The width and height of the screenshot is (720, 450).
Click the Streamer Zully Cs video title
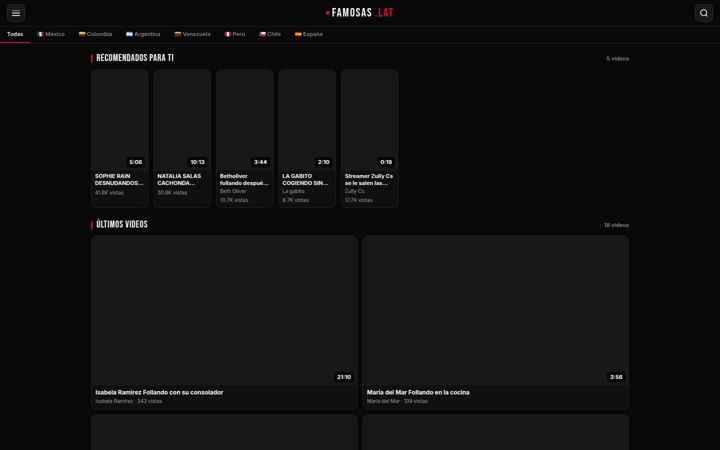pos(369,180)
